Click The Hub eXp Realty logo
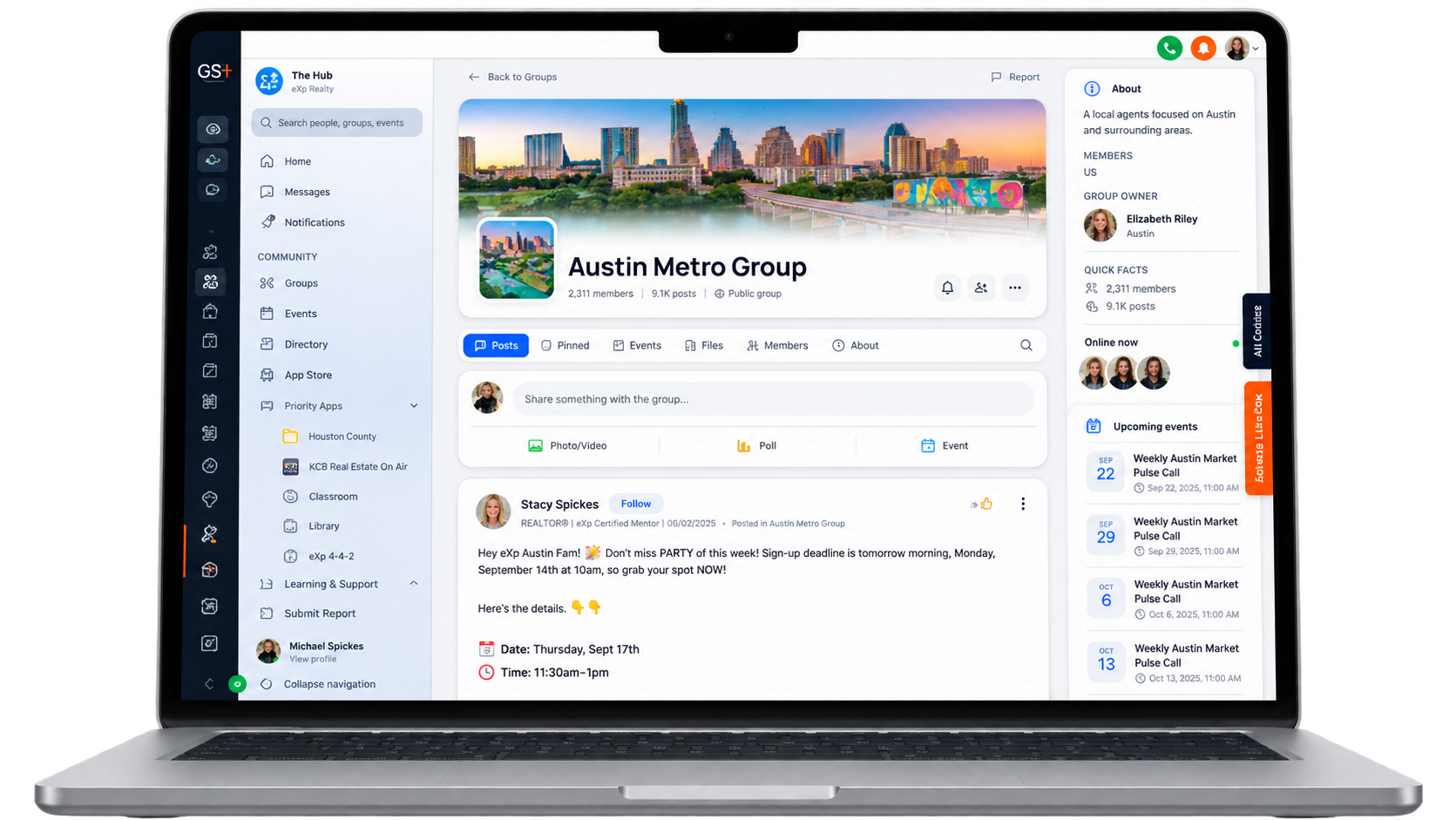The width and height of the screenshot is (1456, 820). point(269,81)
